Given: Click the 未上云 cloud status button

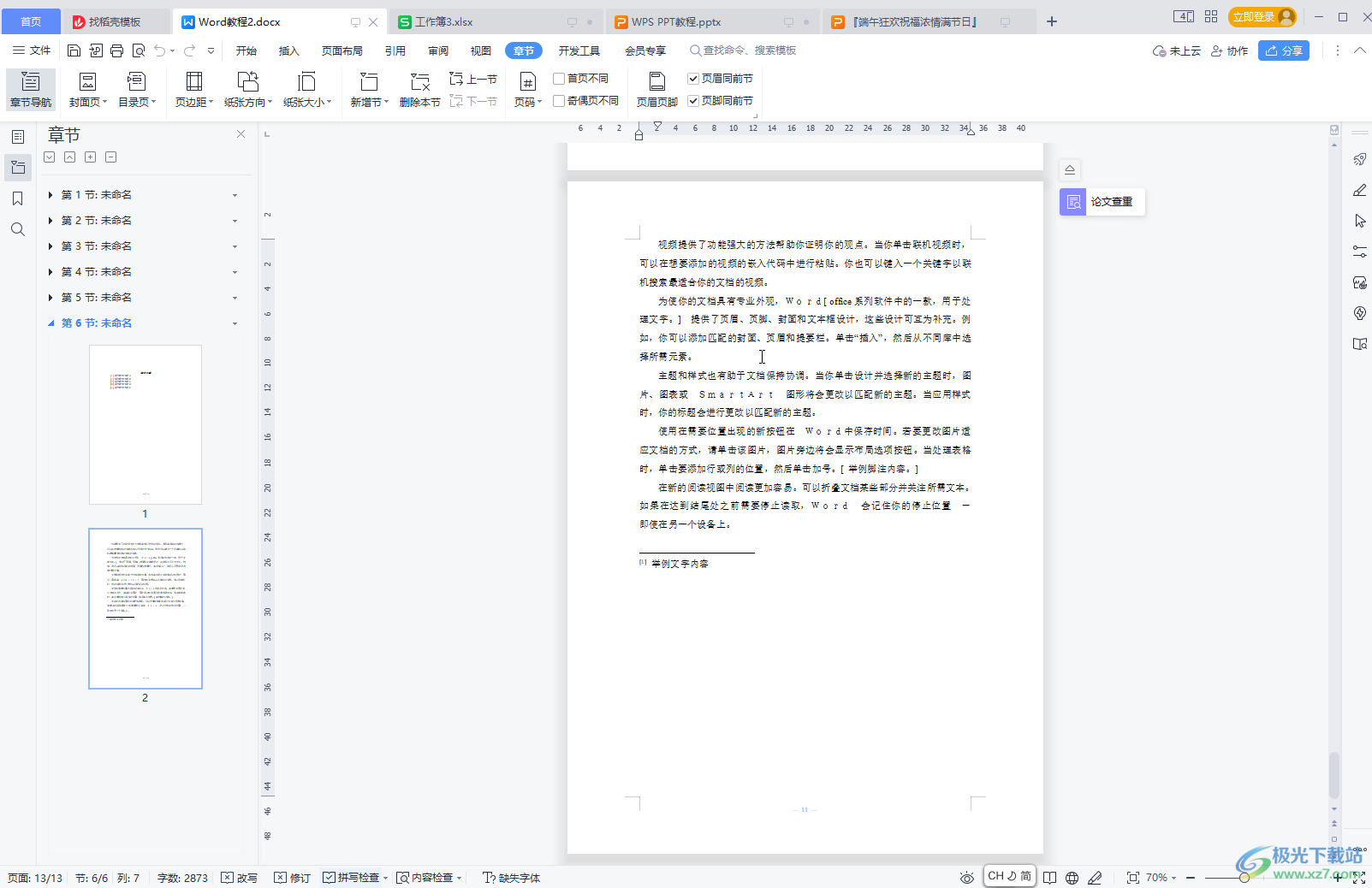Looking at the screenshot, I should click(1176, 50).
